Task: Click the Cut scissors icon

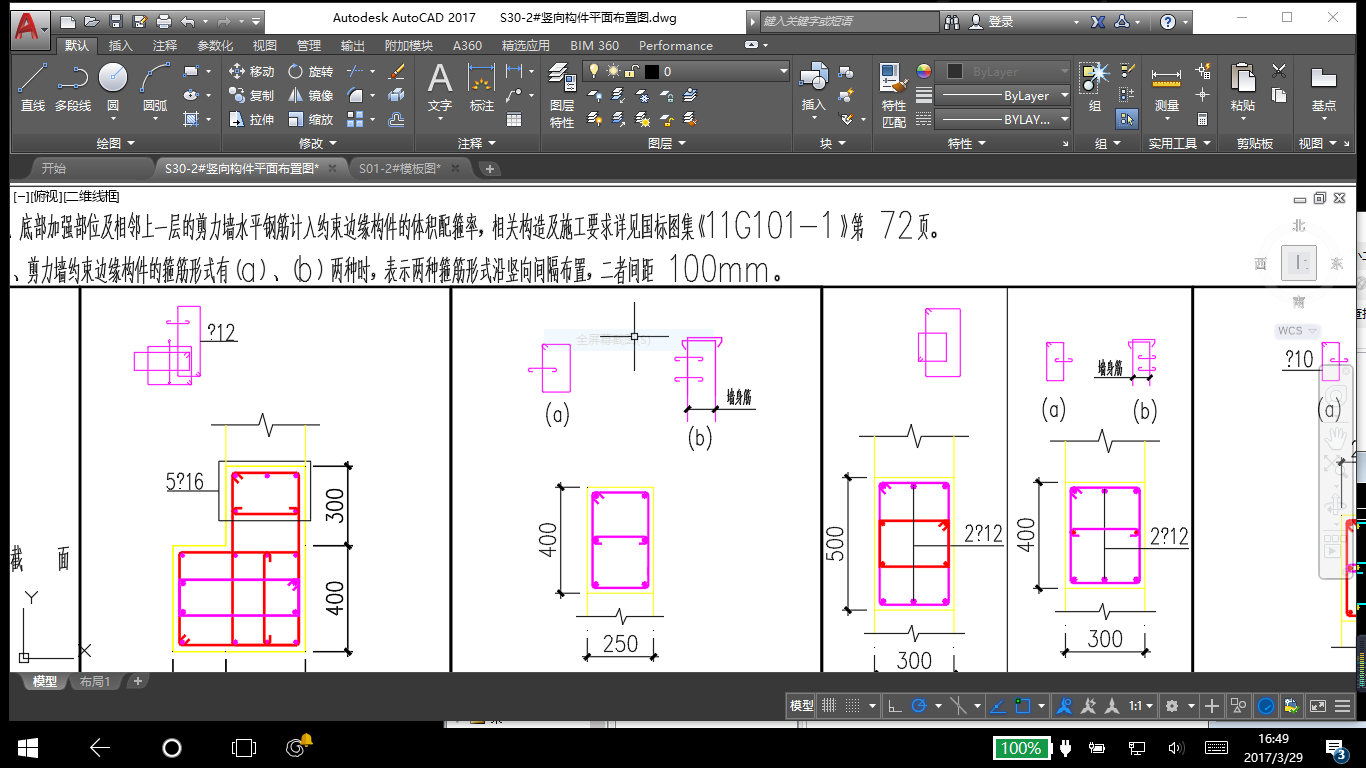Action: [x=1279, y=71]
